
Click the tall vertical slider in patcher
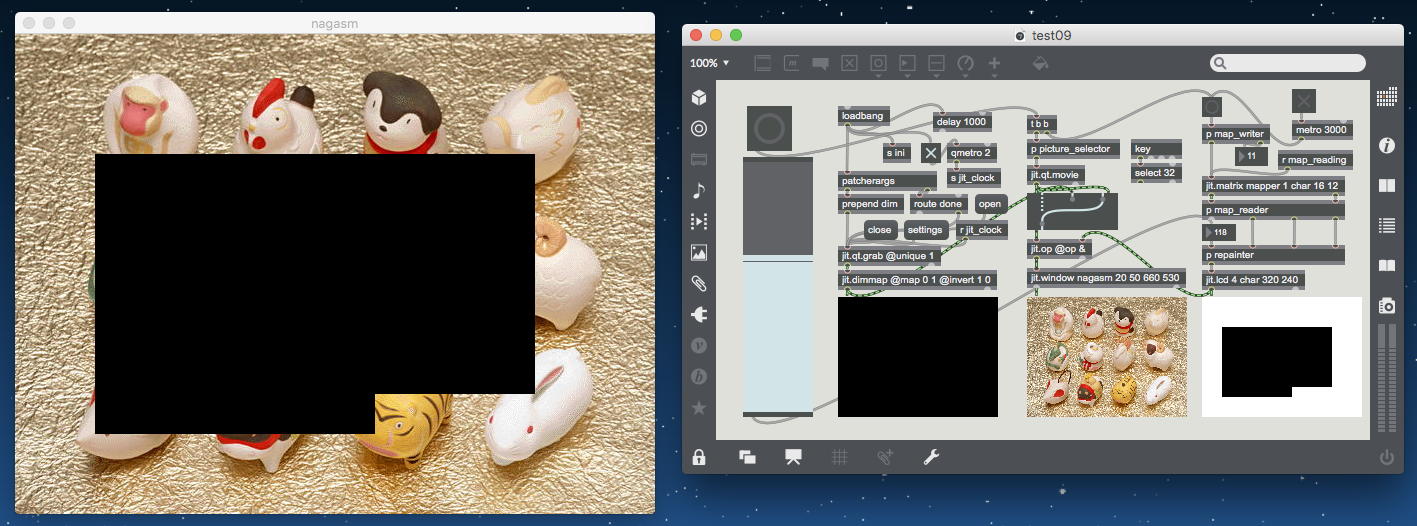(778, 286)
